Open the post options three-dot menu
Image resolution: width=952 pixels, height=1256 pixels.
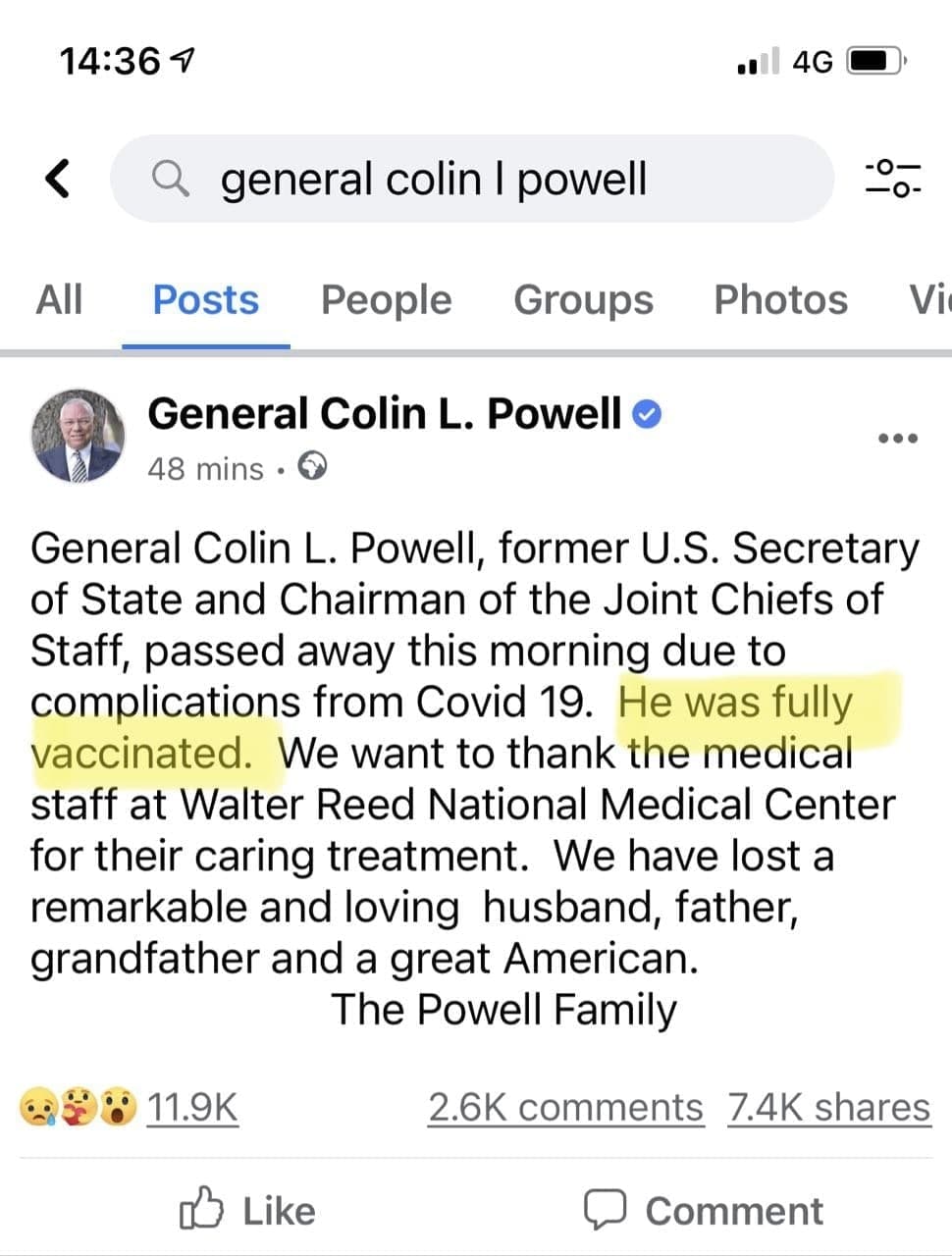coord(896,439)
